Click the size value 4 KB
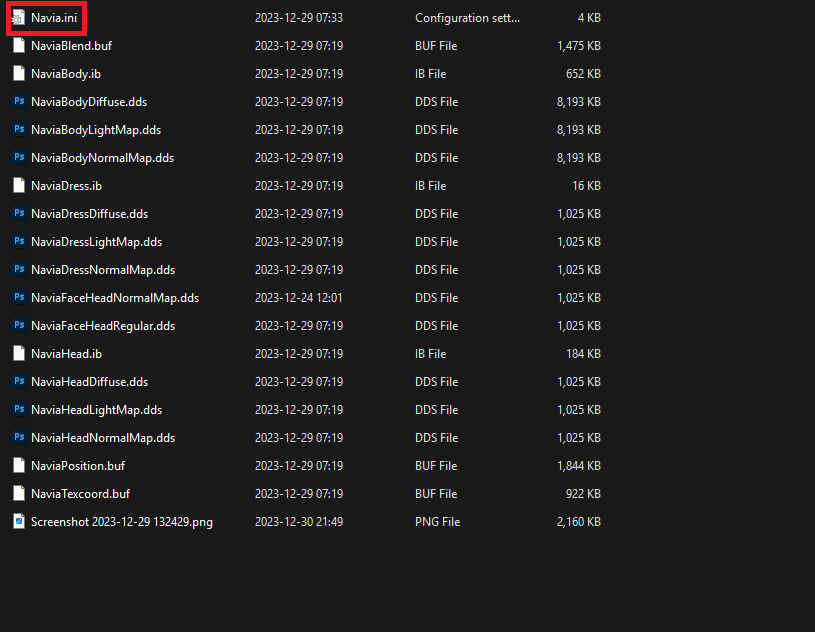This screenshot has height=632, width=815. (589, 18)
